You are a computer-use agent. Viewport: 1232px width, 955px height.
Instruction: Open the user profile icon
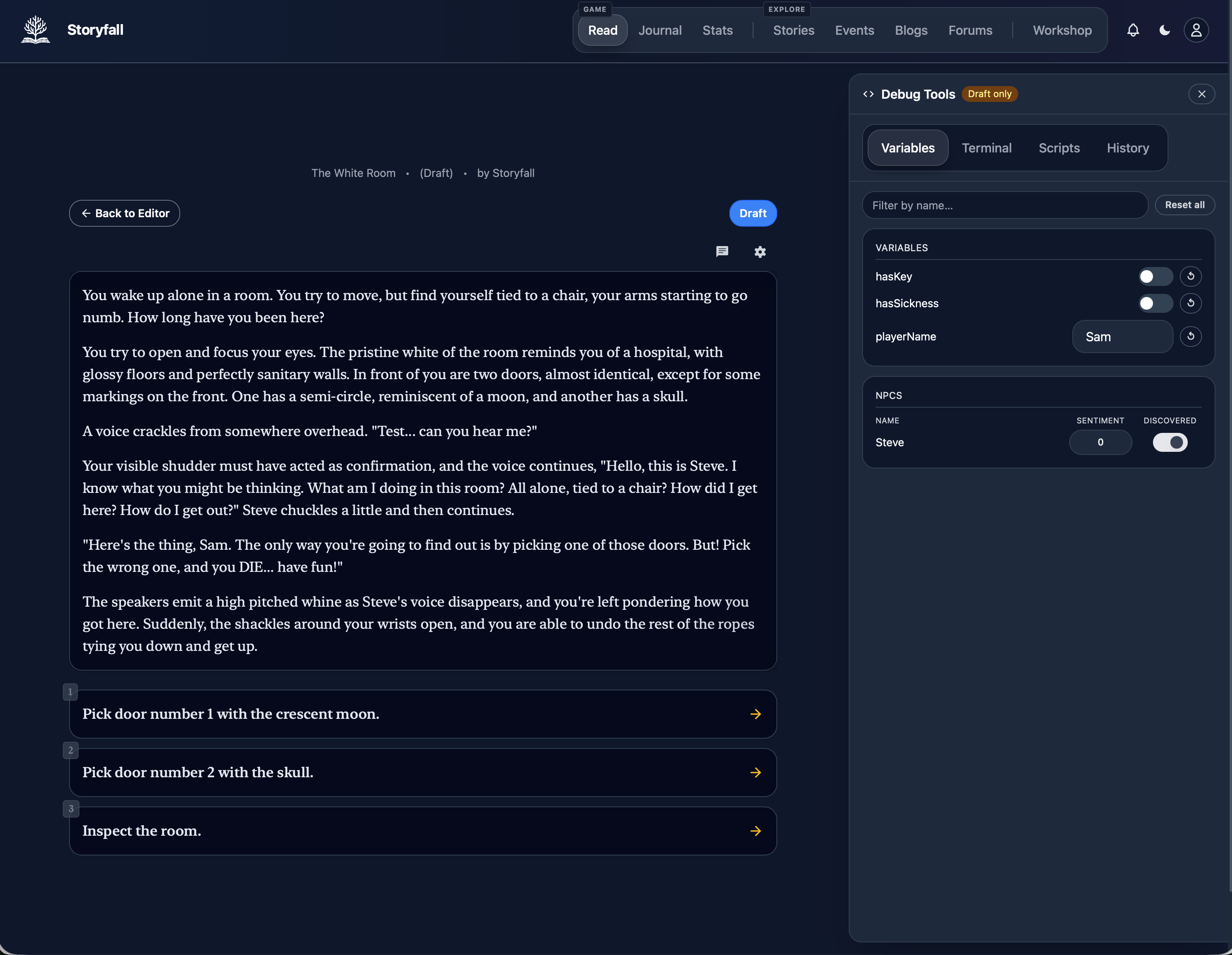coord(1196,30)
